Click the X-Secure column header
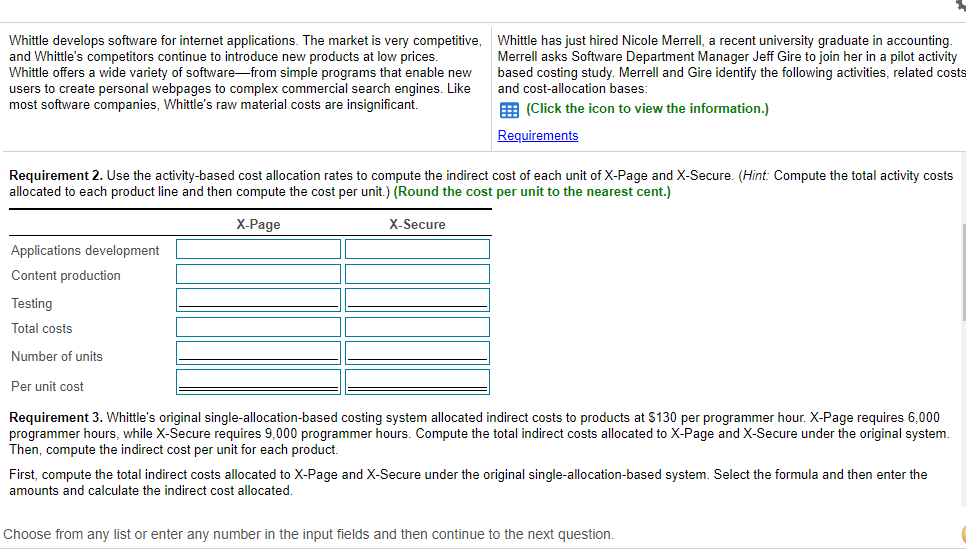 pos(417,224)
